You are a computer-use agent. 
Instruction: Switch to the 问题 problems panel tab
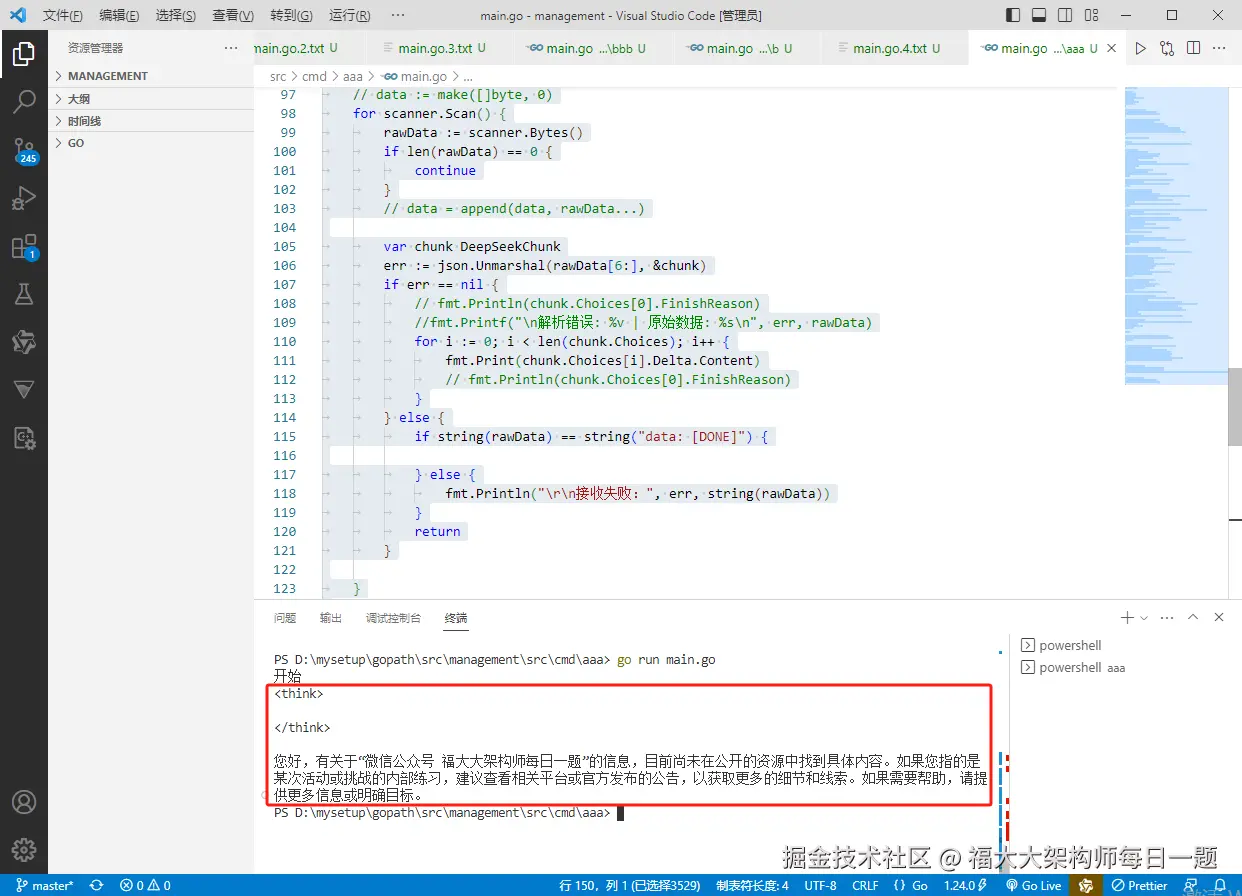(285, 618)
